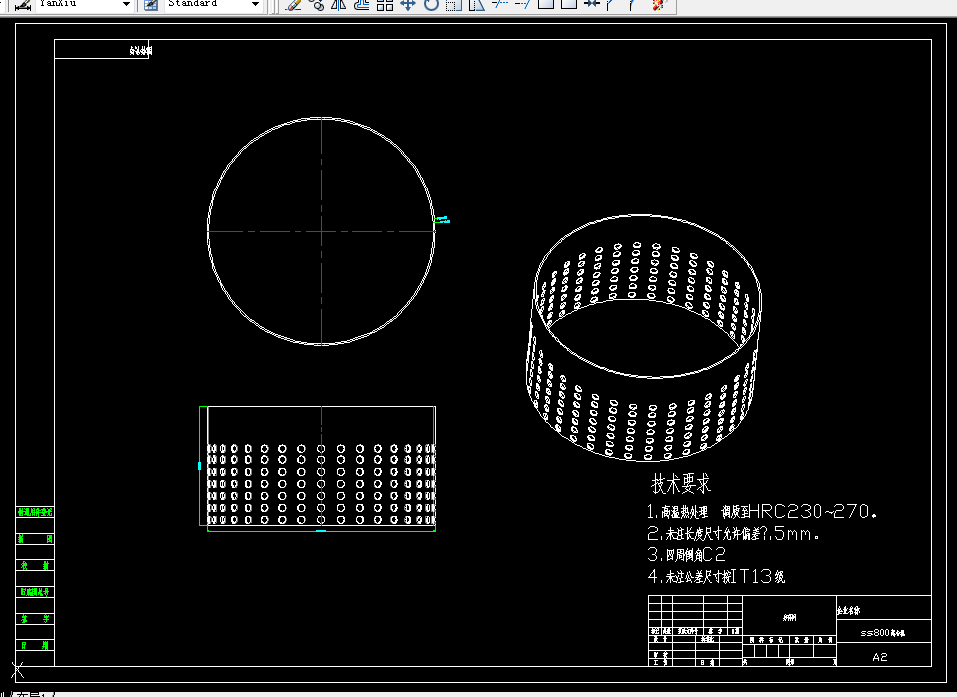Click the UCS origin icon in drawing corner
The width and height of the screenshot is (957, 697).
[18, 670]
